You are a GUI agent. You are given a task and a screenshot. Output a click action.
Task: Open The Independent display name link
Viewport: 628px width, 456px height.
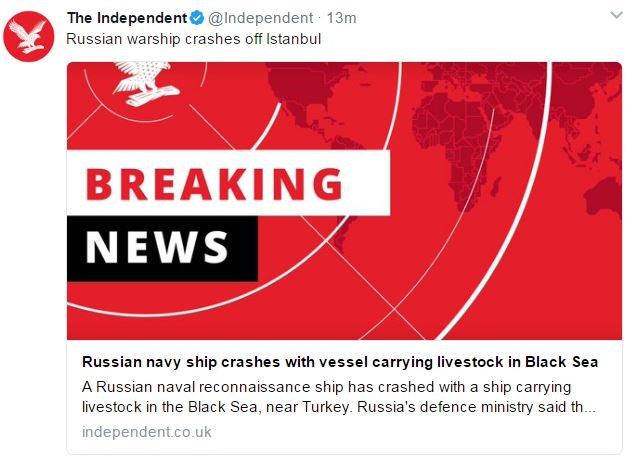[125, 19]
